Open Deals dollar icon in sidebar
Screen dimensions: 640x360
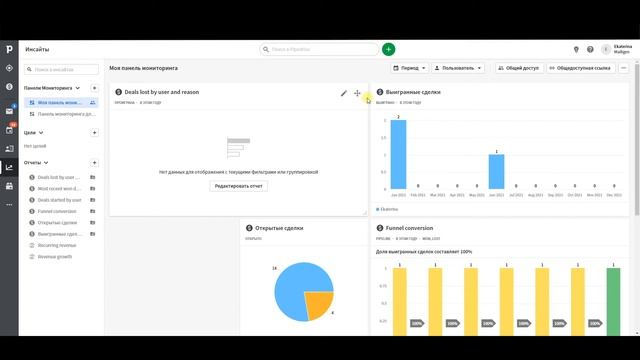9,87
